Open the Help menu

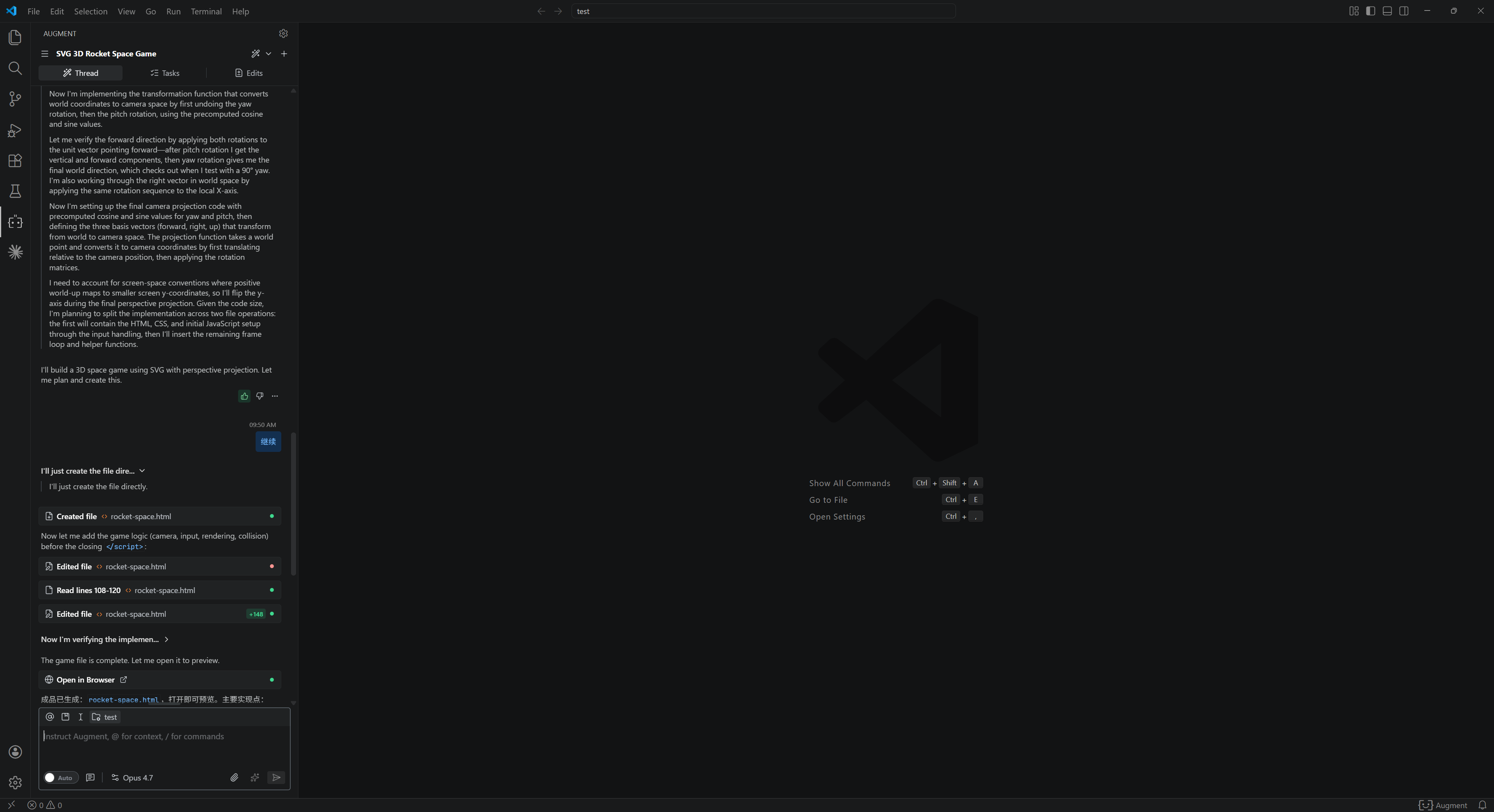pyautogui.click(x=240, y=11)
